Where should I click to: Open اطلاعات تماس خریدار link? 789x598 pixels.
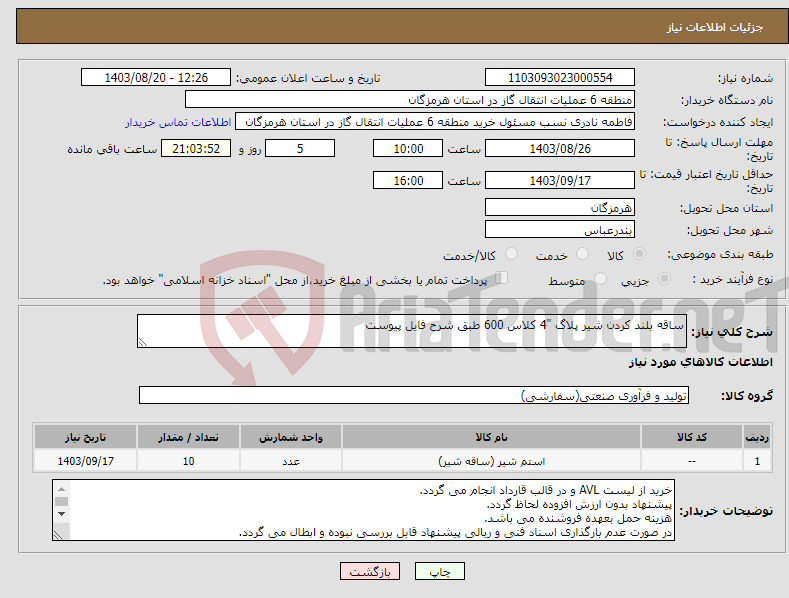coord(178,122)
